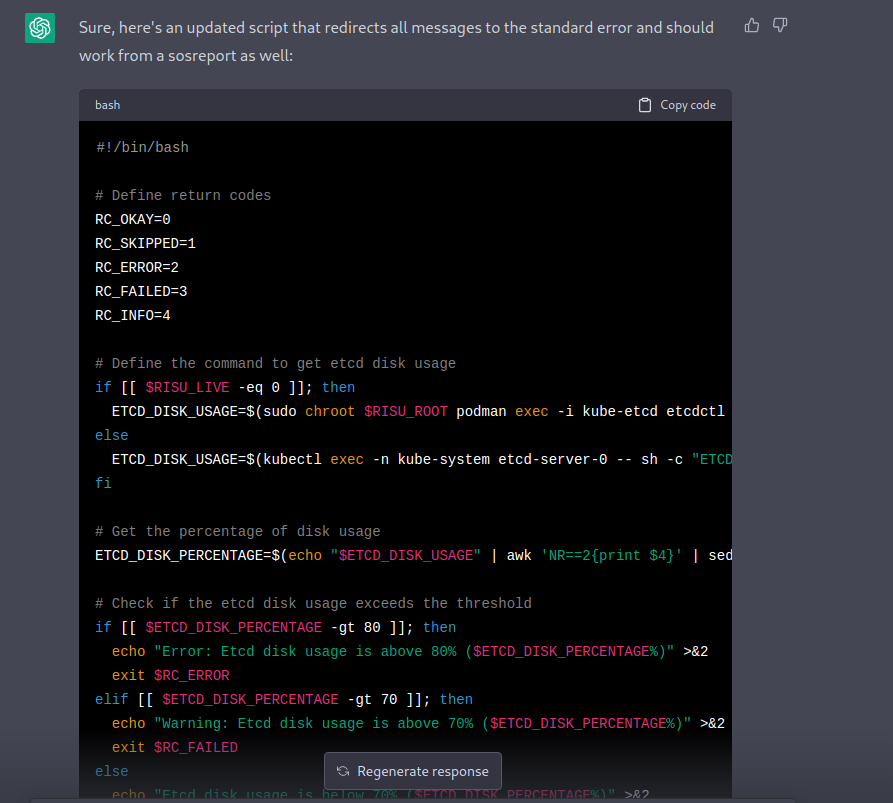Click the 'RC_OKAY=0' line
Image resolution: width=893 pixels, height=803 pixels.
point(133,219)
